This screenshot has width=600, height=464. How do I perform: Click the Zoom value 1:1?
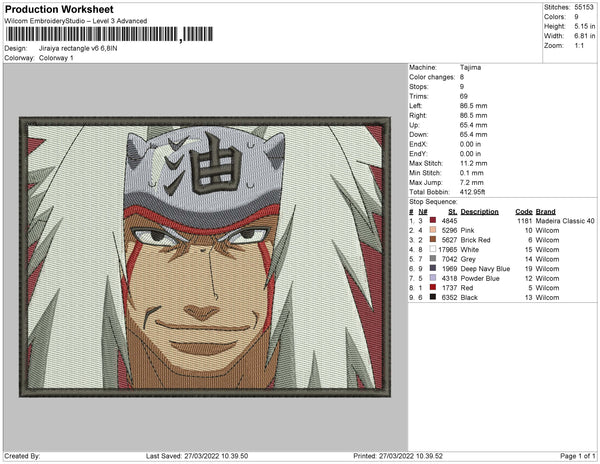click(579, 46)
